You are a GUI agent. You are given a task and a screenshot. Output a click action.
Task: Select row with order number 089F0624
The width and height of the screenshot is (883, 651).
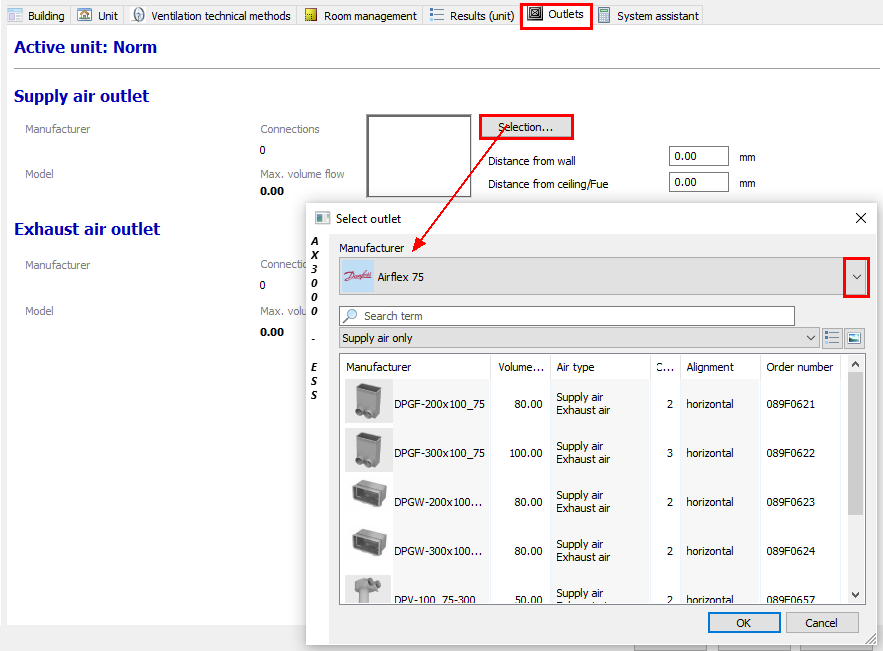[591, 551]
